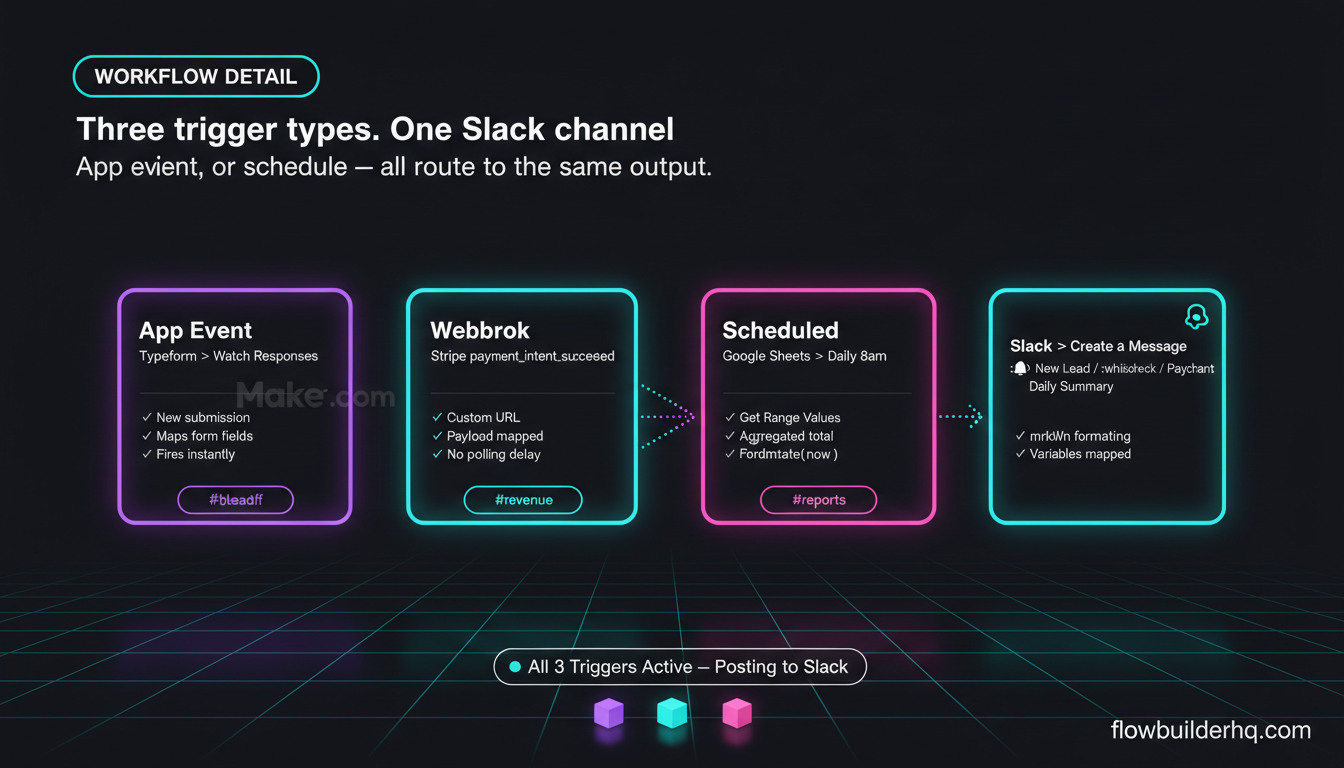Click the subtitle about routing to the same output

394,167
